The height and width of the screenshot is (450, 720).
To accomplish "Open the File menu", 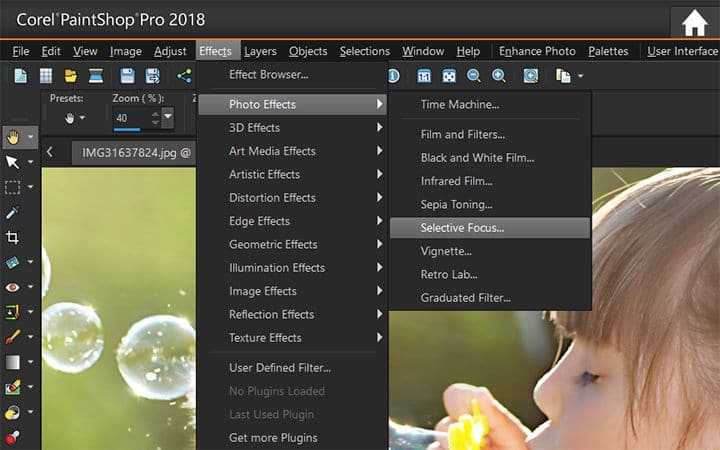I will point(21,51).
